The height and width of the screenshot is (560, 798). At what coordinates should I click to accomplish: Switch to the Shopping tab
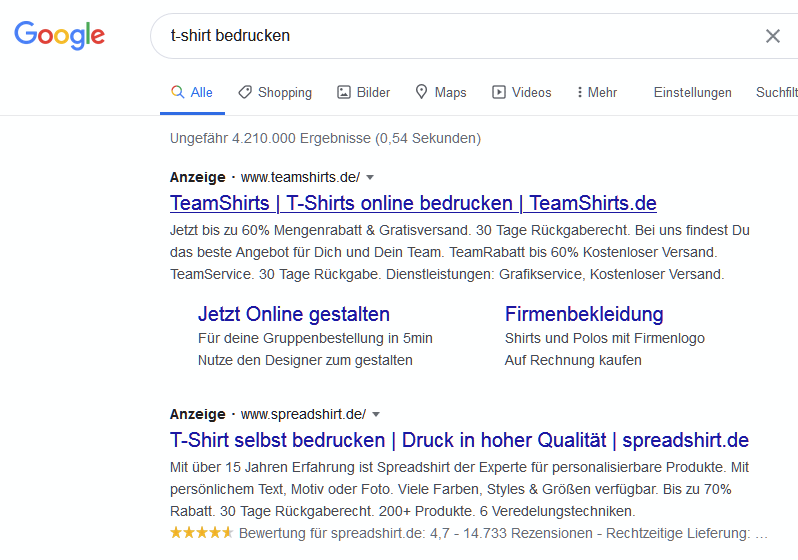click(x=275, y=93)
